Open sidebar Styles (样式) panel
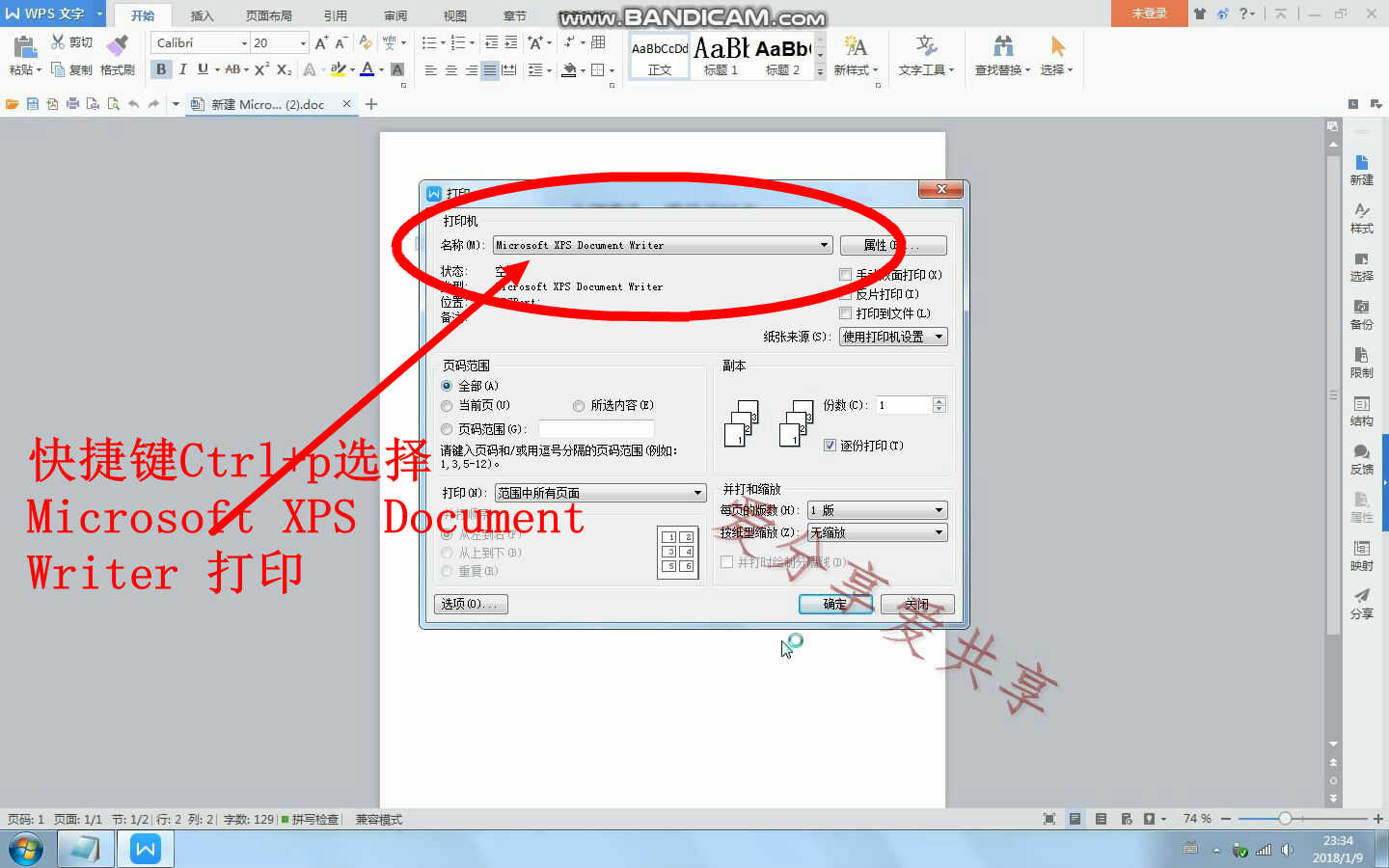 [1361, 218]
